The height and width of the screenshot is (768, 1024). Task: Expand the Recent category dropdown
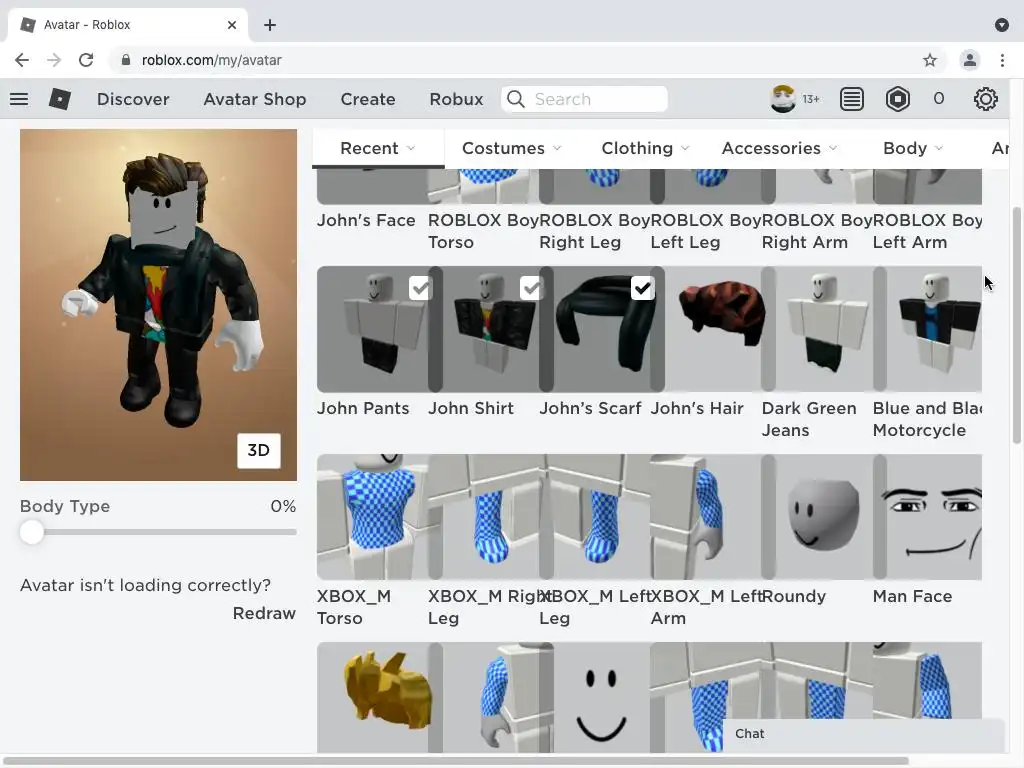[x=378, y=148]
